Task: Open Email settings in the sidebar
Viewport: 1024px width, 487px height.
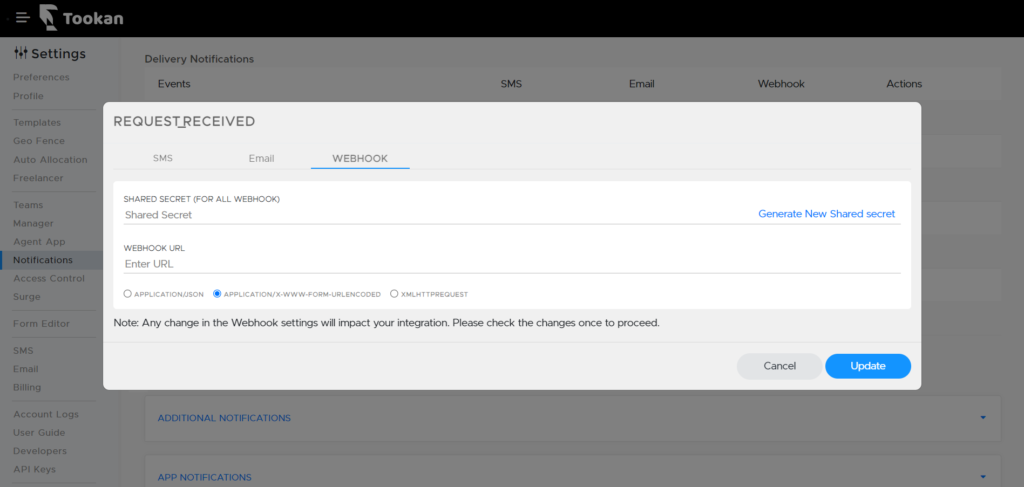Action: [x=25, y=369]
